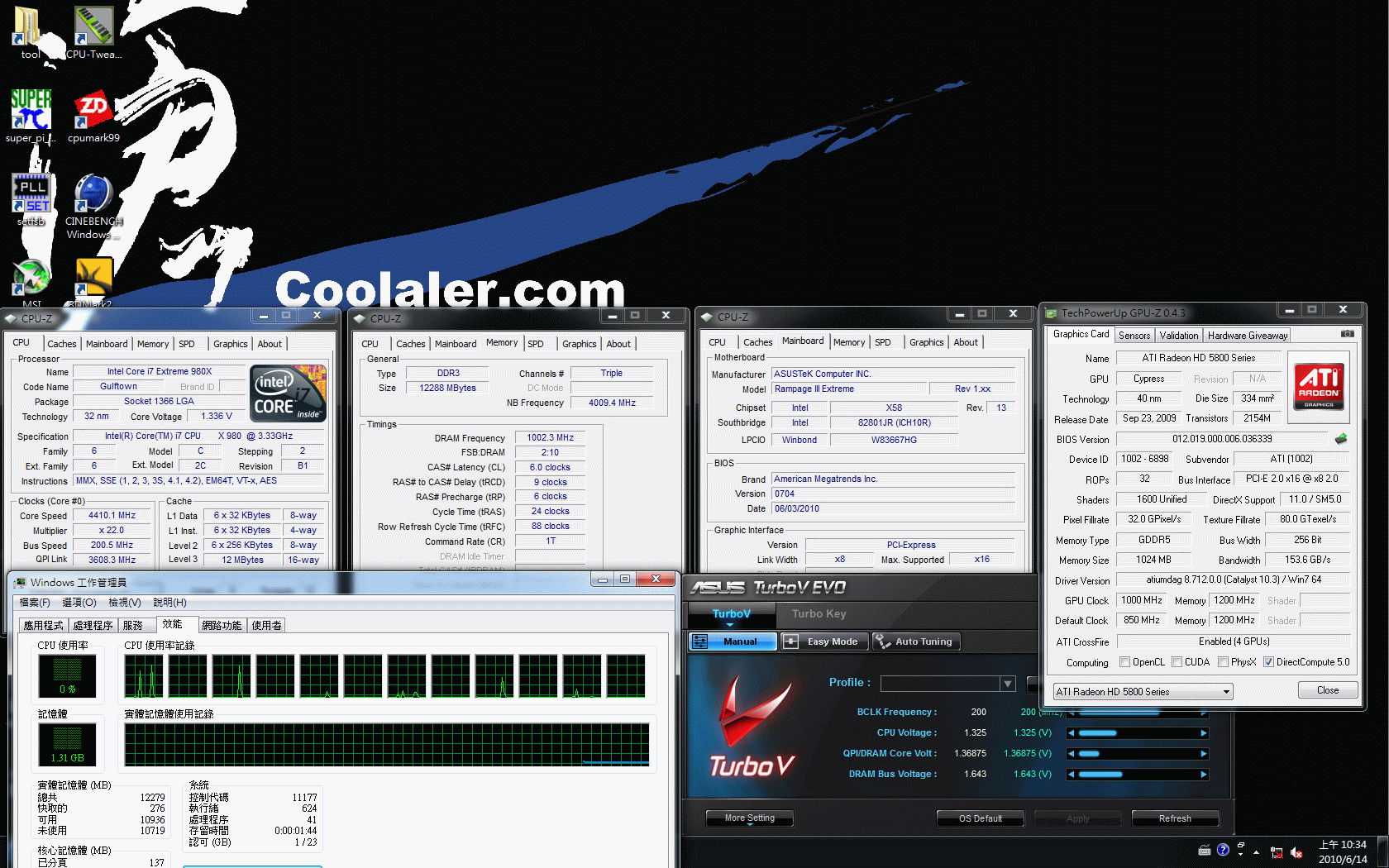The width and height of the screenshot is (1389, 868).
Task: Click the system clock 上午 10:34
Action: click(1342, 845)
